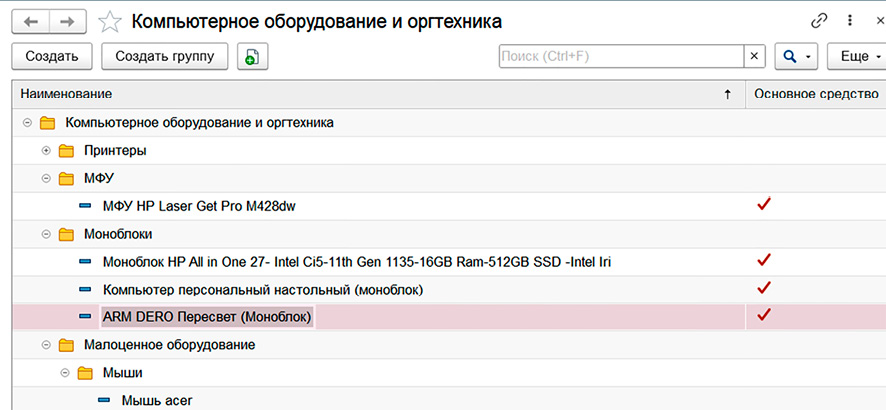
Task: Expand the Принтеры group
Action: (x=46, y=151)
